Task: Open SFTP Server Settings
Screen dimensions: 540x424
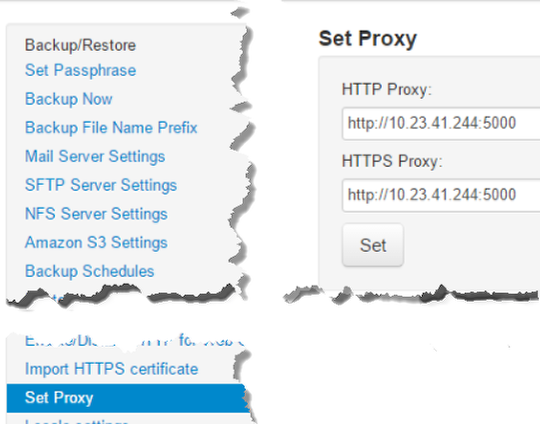Action: 101,185
